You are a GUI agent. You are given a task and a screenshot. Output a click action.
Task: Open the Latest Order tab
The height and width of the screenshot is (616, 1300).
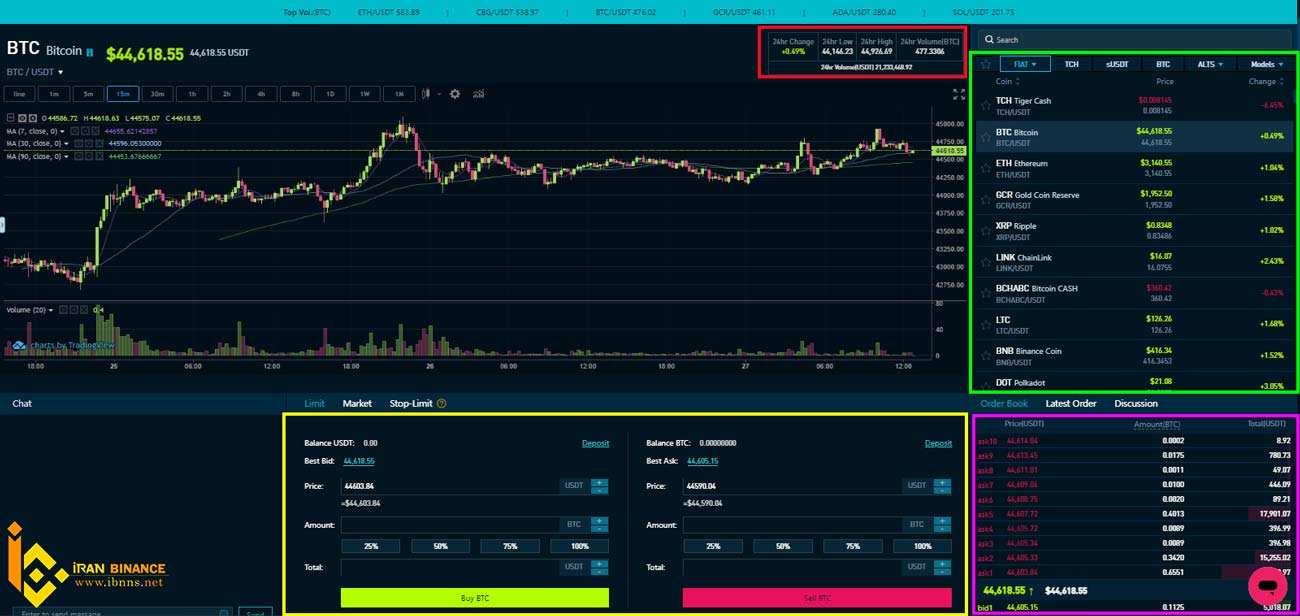pyautogui.click(x=1071, y=403)
